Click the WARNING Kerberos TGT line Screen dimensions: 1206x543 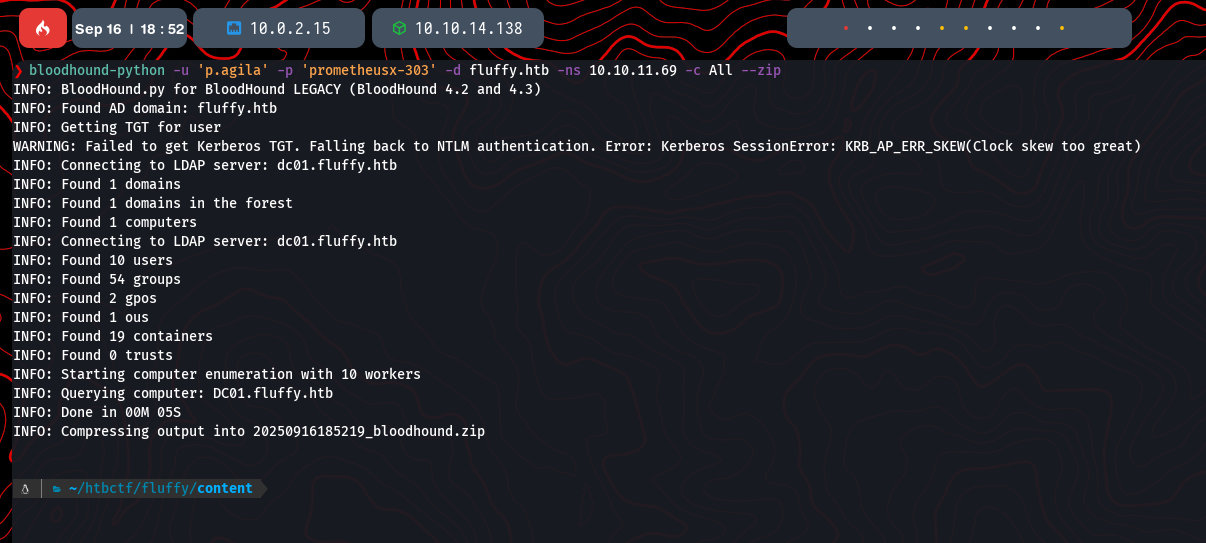point(576,146)
